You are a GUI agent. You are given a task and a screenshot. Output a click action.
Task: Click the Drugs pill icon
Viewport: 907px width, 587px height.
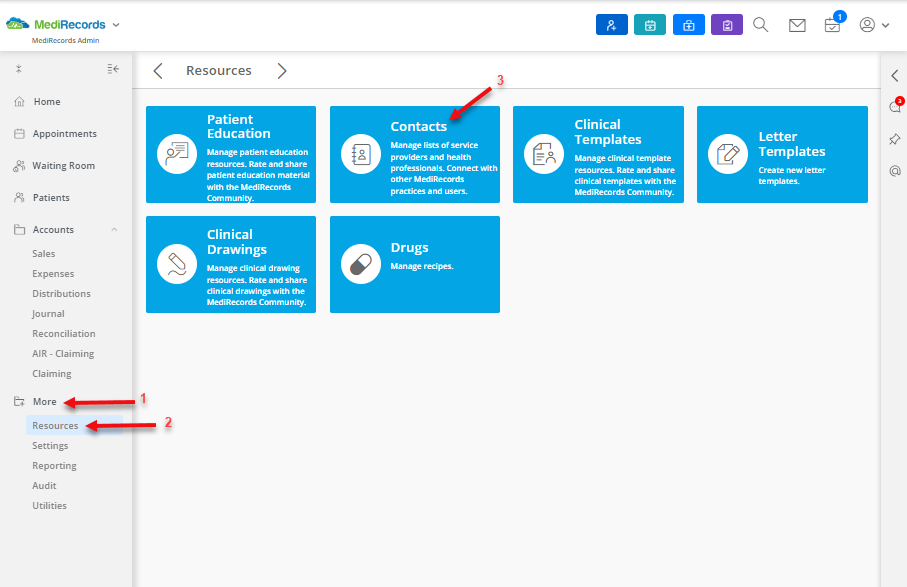[x=361, y=264]
